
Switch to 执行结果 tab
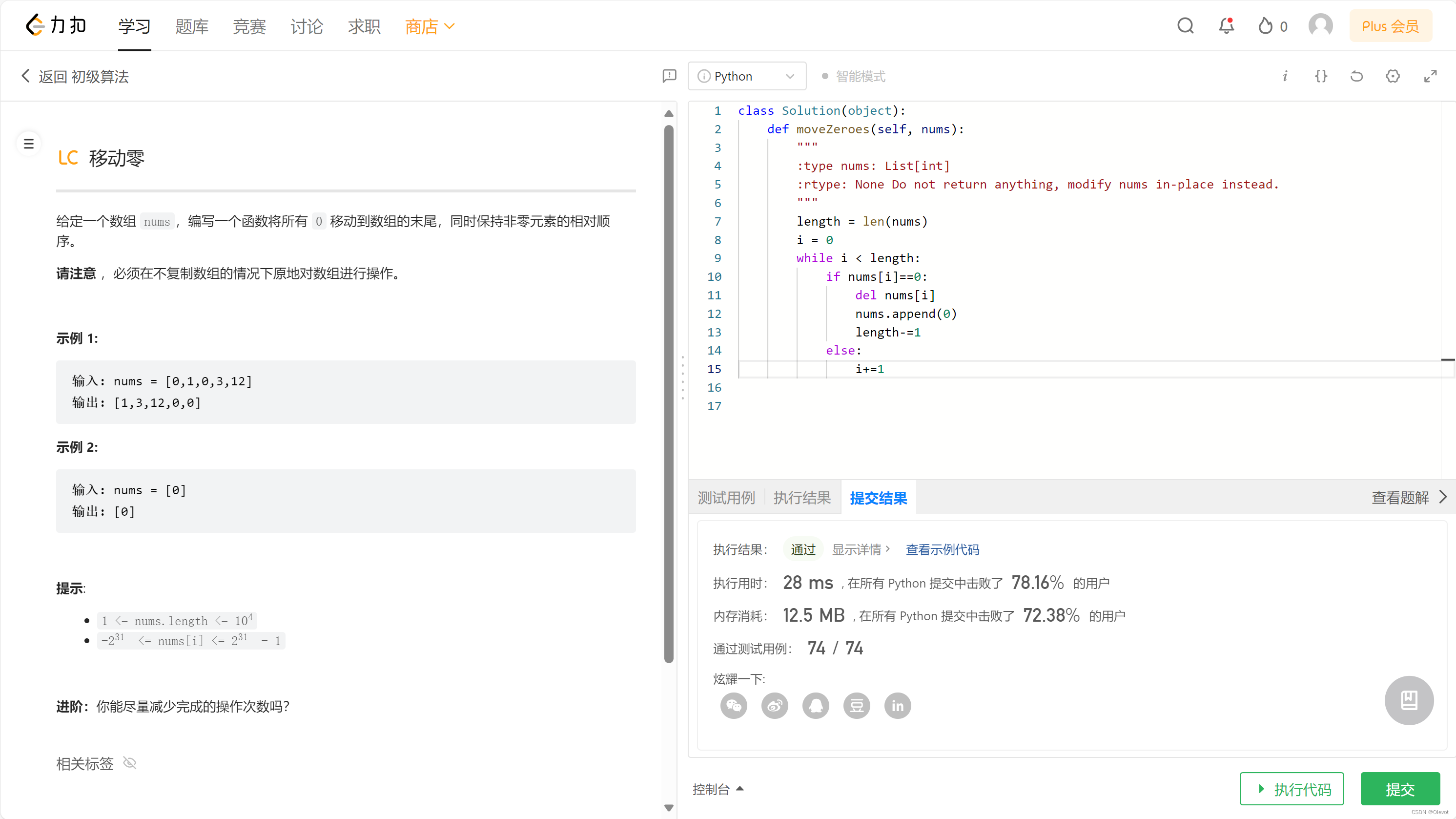(x=802, y=497)
